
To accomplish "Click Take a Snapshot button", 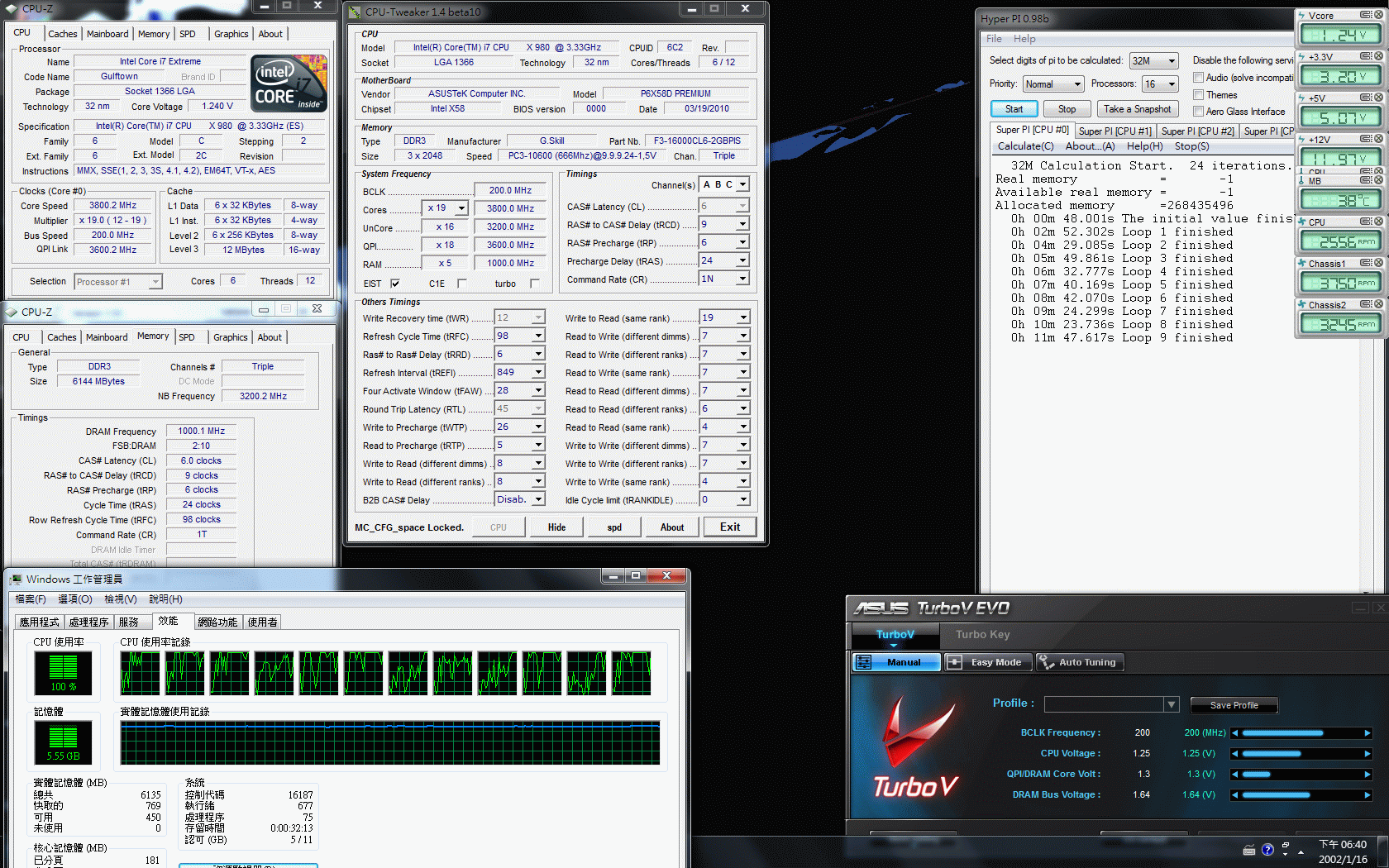I will 1137,109.
